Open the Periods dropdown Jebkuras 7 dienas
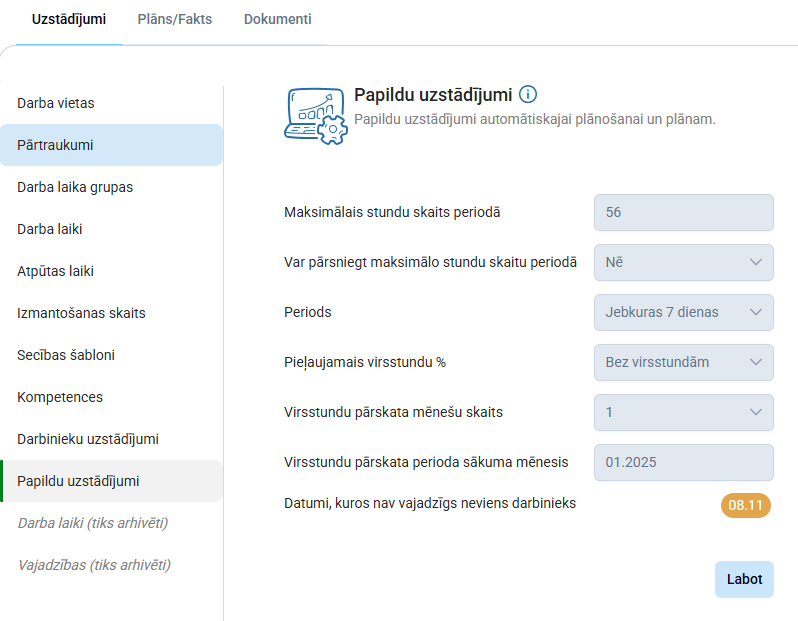Image resolution: width=798 pixels, height=621 pixels. tap(683, 312)
